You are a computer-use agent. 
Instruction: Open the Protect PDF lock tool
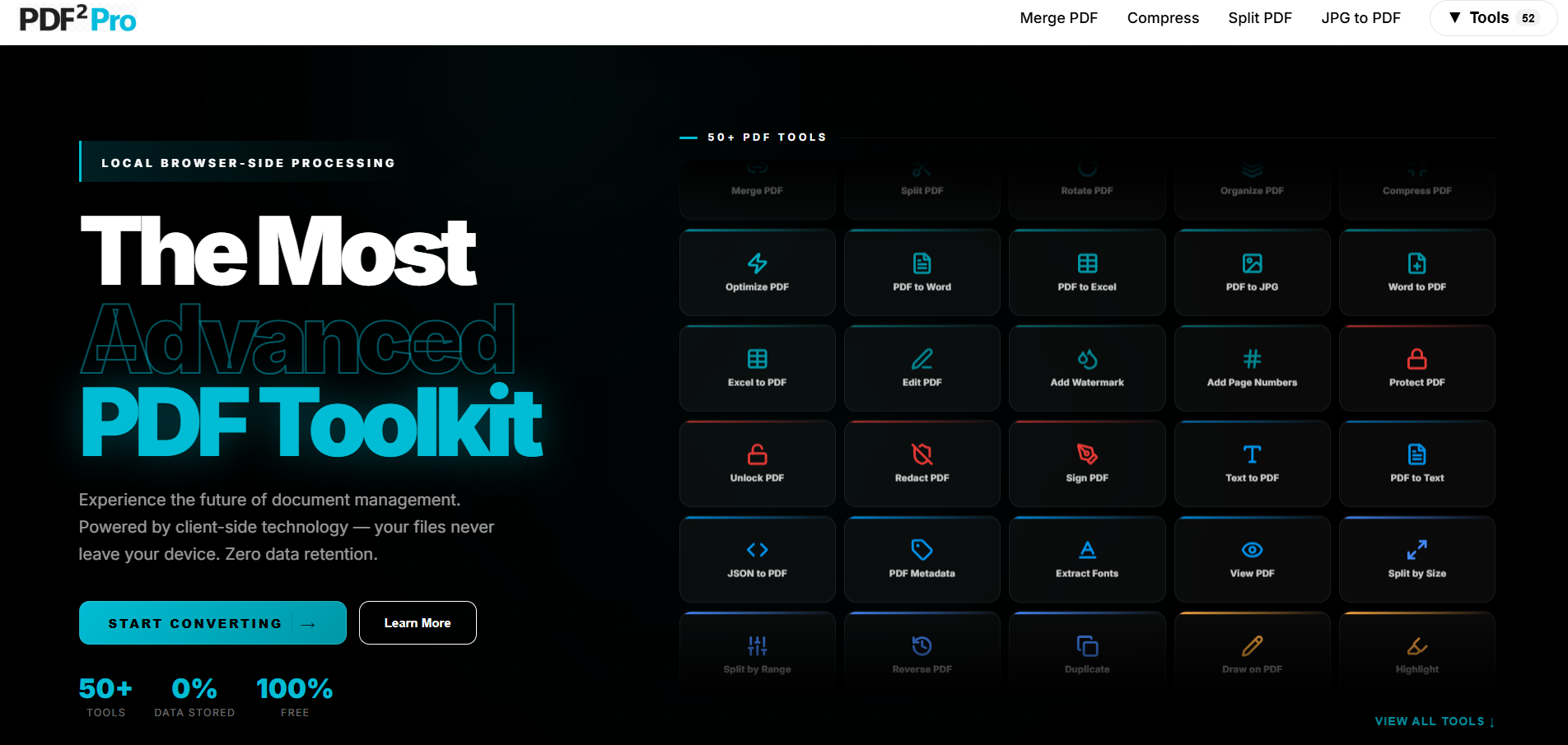(1417, 368)
